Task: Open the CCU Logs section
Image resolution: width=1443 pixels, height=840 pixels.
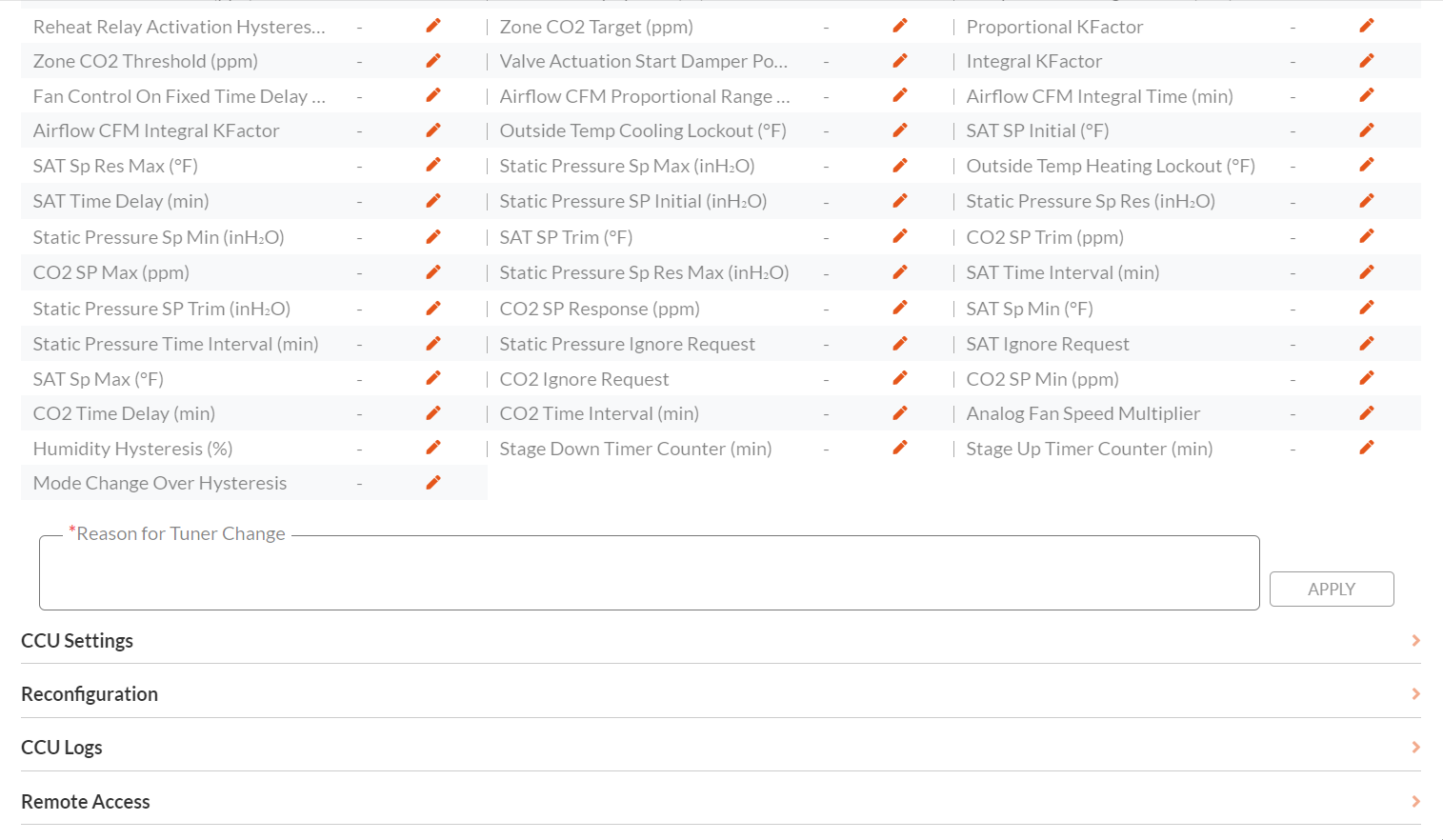Action: point(1415,747)
